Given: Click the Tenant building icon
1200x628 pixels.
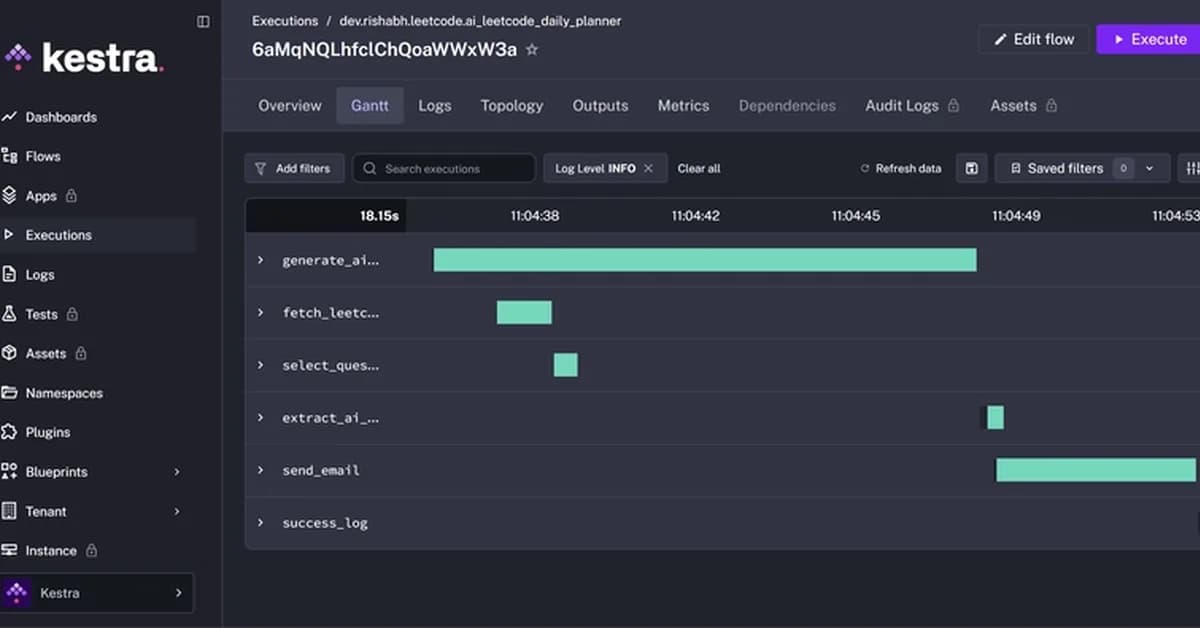Looking at the screenshot, I should pyautogui.click(x=9, y=511).
